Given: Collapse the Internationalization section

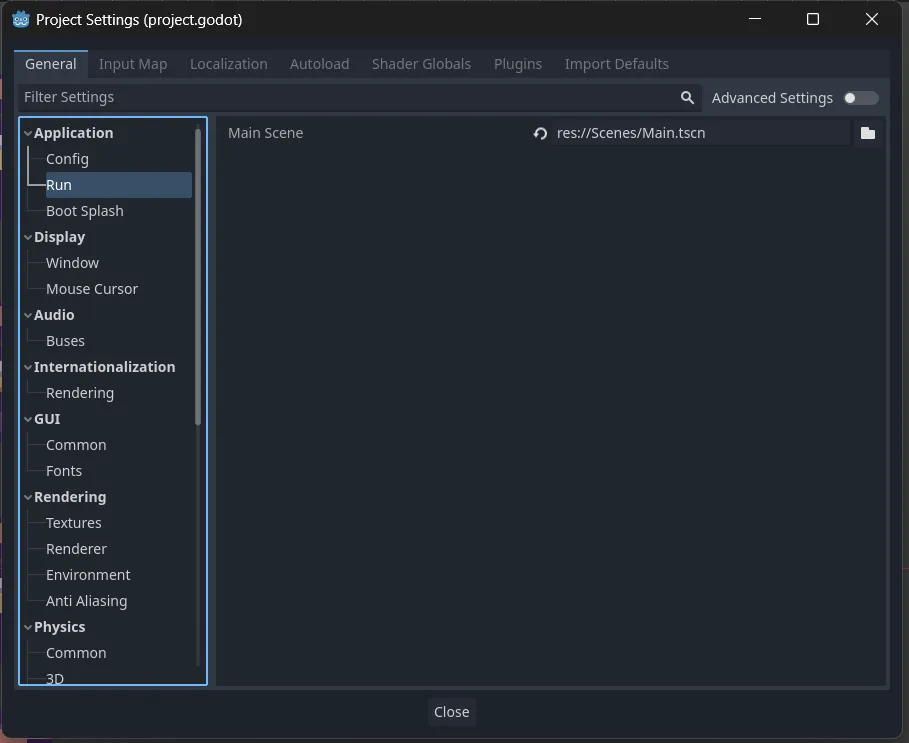Looking at the screenshot, I should (x=28, y=367).
